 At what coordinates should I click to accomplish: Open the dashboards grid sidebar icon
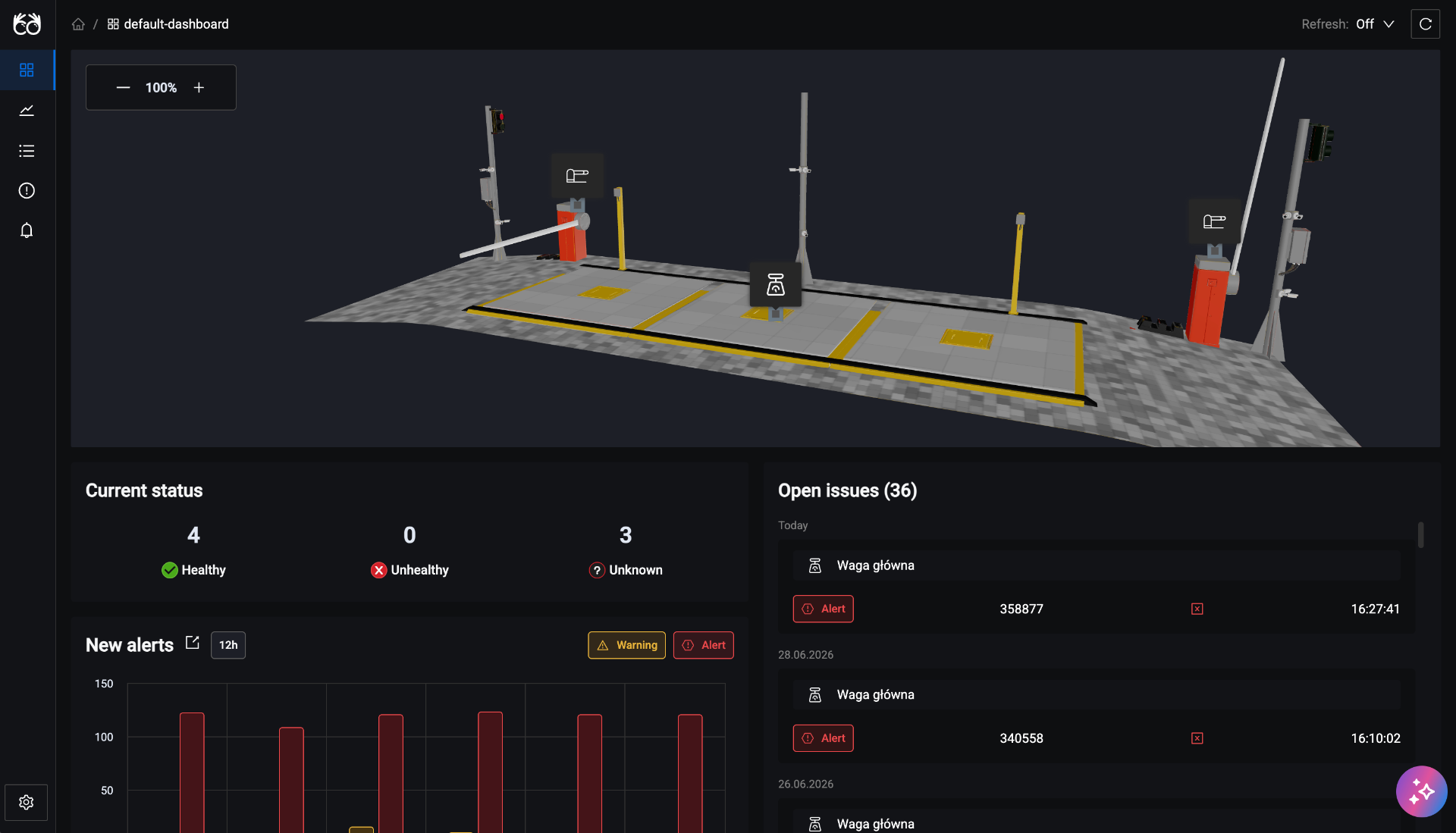pyautogui.click(x=27, y=70)
